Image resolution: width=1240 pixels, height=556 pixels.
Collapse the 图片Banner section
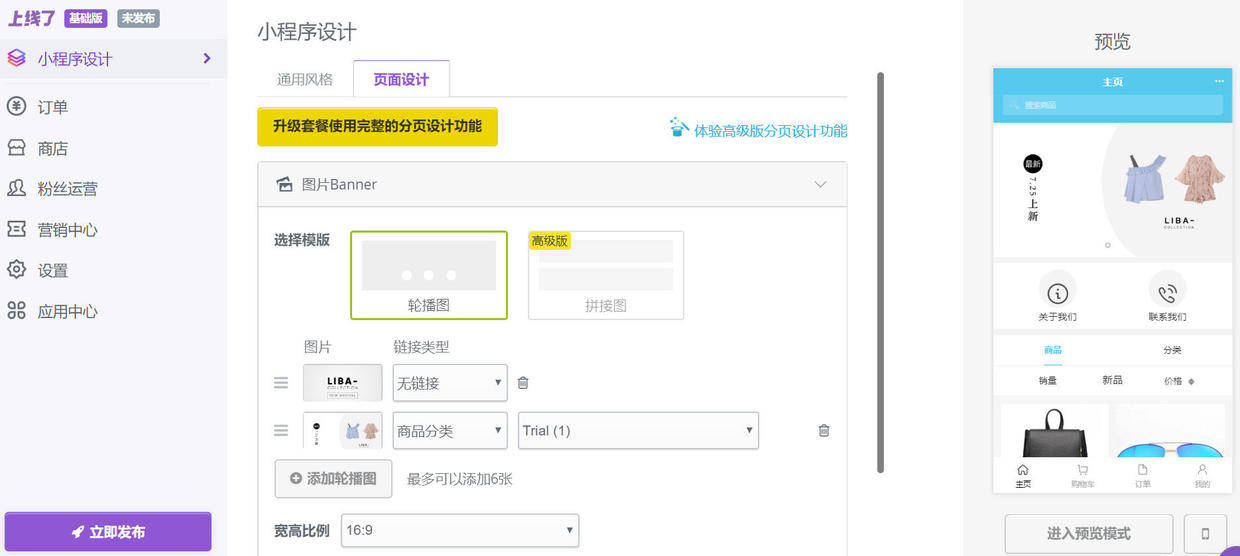[820, 185]
